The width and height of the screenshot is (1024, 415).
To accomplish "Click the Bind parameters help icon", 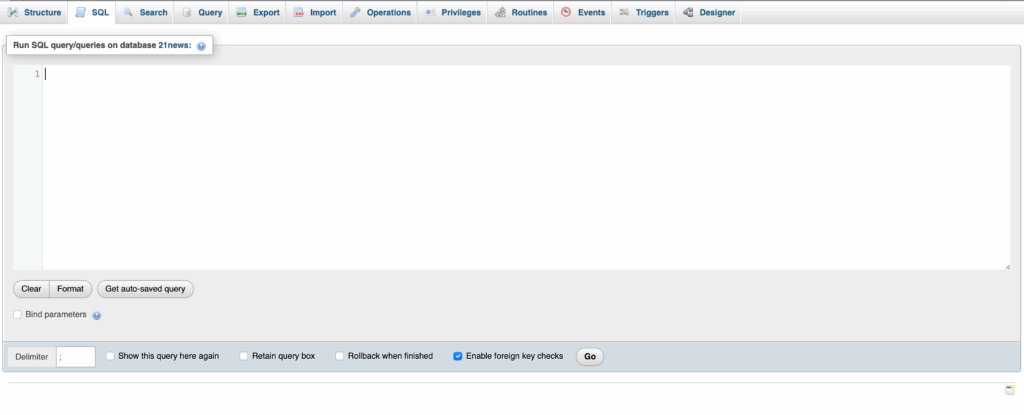I will click(x=97, y=316).
